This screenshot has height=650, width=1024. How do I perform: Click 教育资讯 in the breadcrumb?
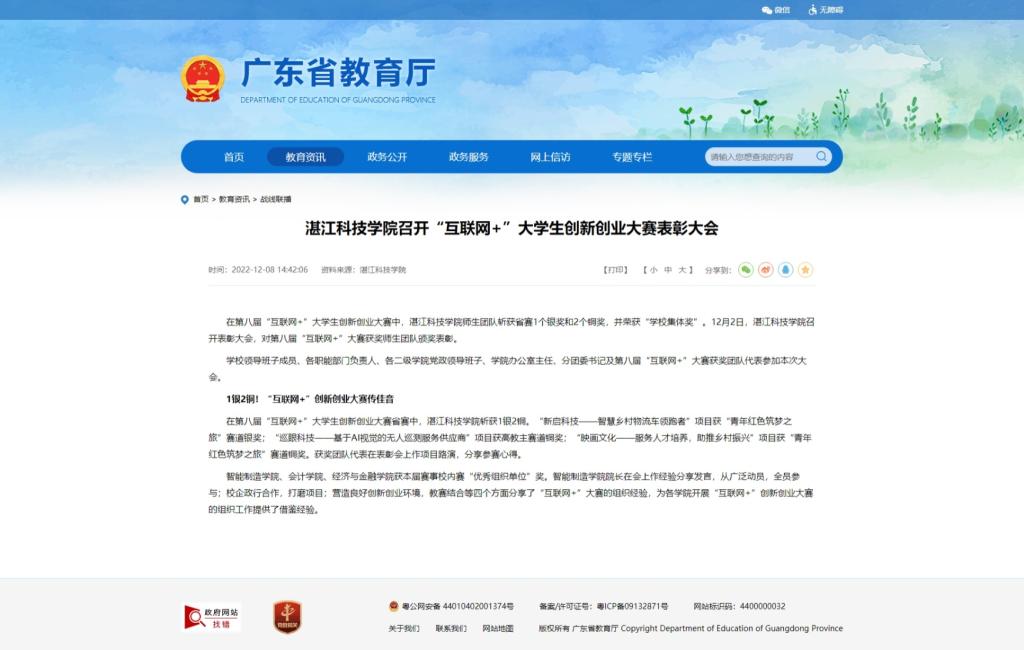(234, 199)
